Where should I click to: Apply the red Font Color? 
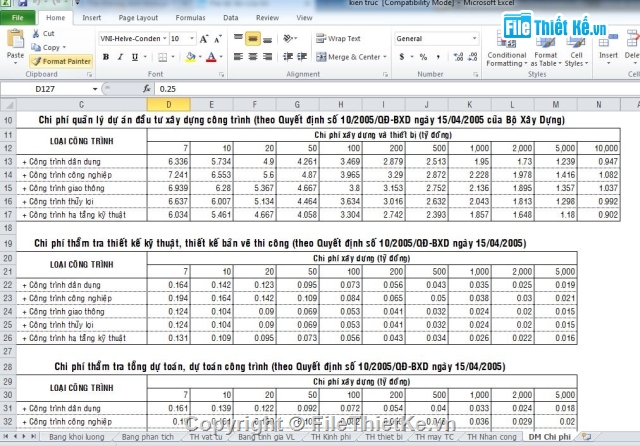(x=211, y=57)
